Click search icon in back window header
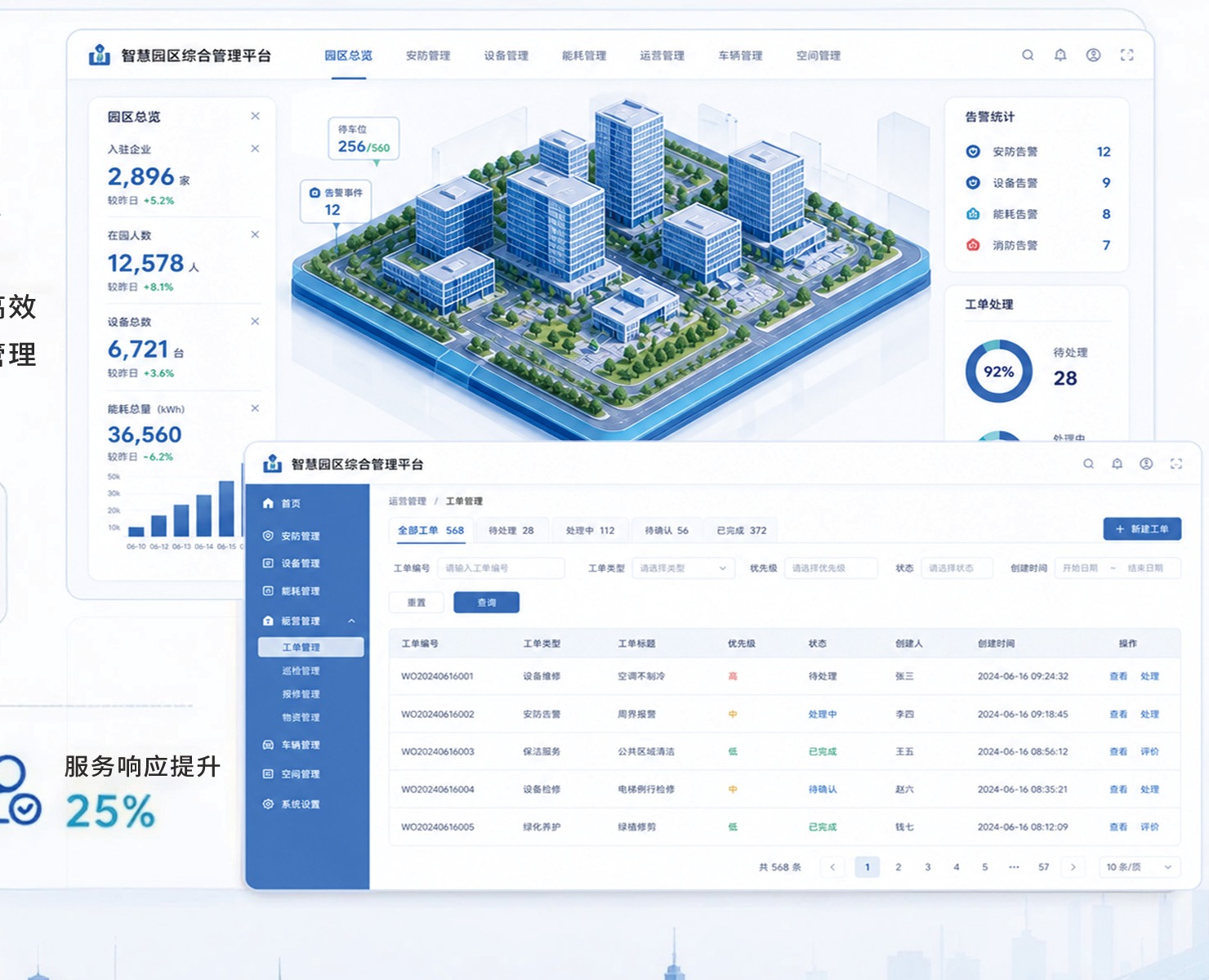This screenshot has height=980, width=1209. click(1028, 55)
